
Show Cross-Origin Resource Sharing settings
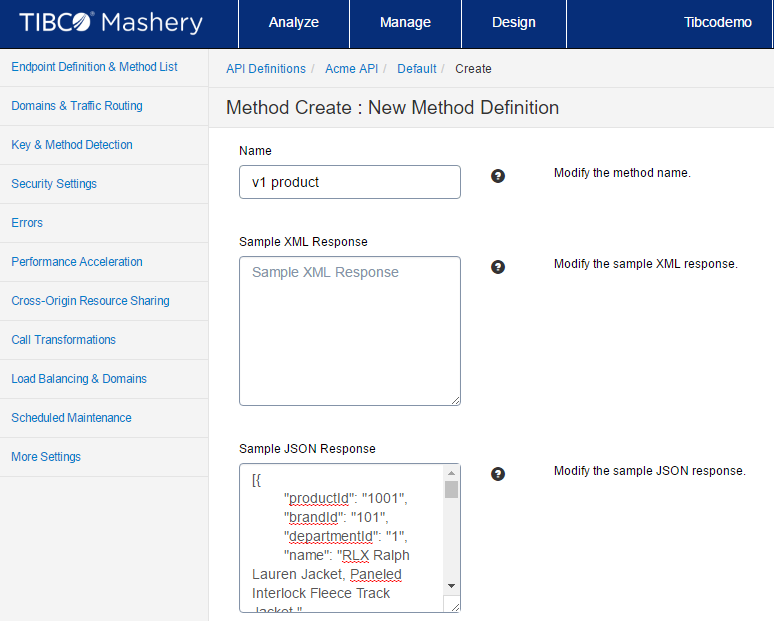pyautogui.click(x=90, y=301)
